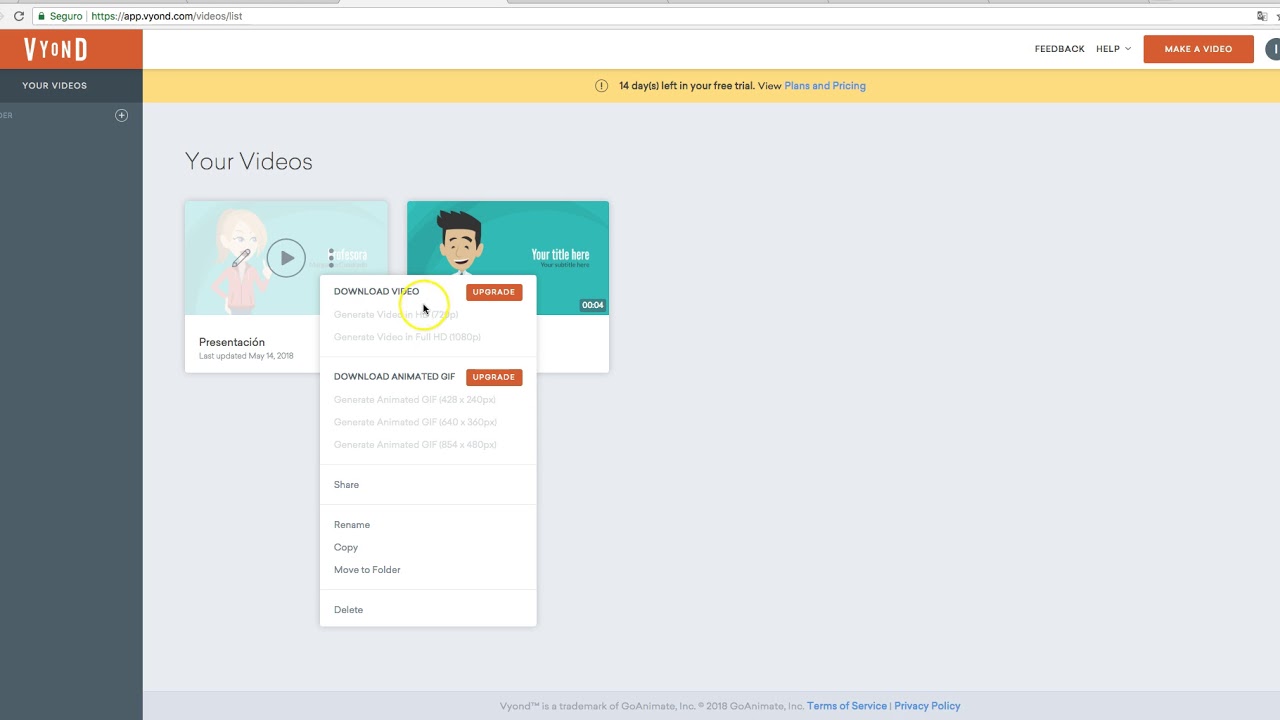Screen dimensions: 1280x720
Task: Click Upgrade next to Download Animated GIF
Action: point(494,377)
